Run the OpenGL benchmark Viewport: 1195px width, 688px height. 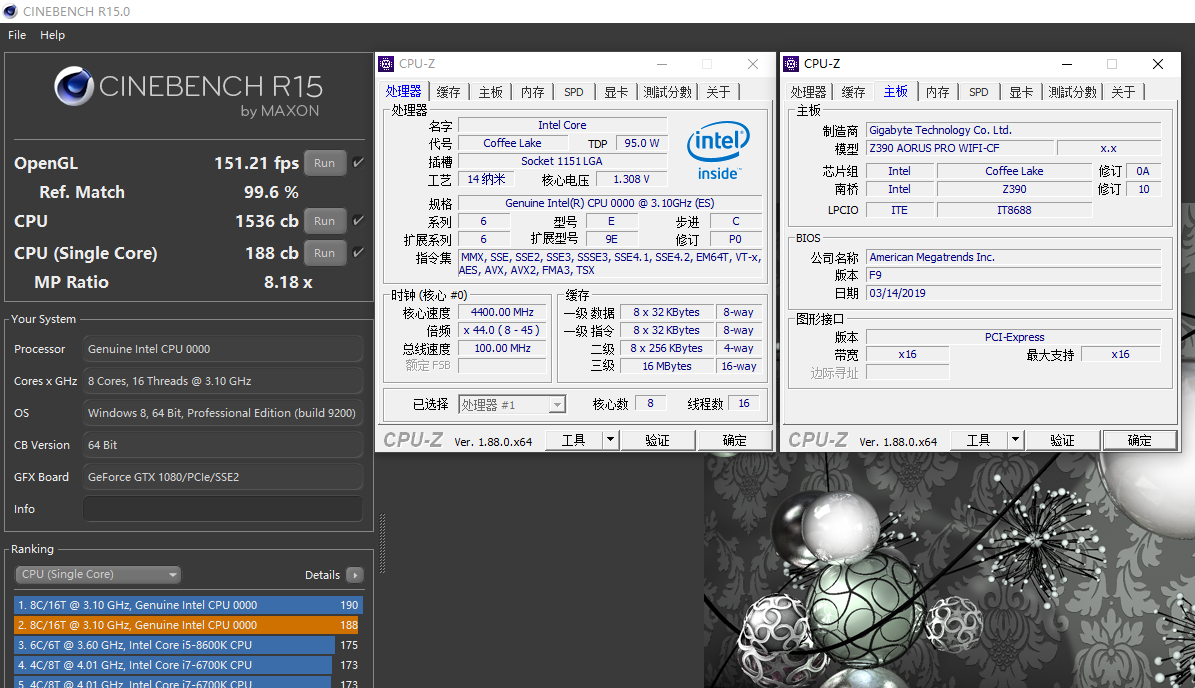[324, 163]
